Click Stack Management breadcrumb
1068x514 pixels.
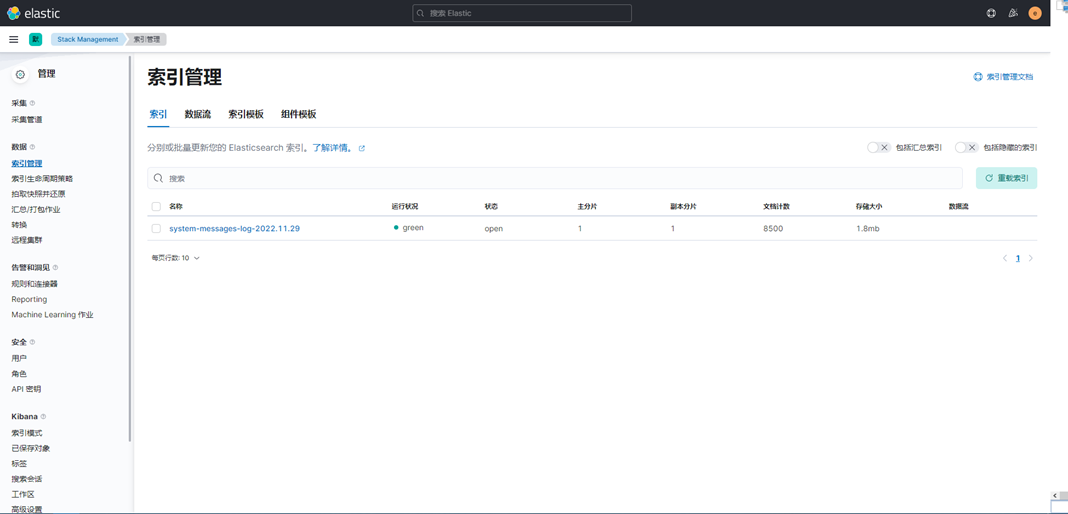pyautogui.click(x=88, y=39)
